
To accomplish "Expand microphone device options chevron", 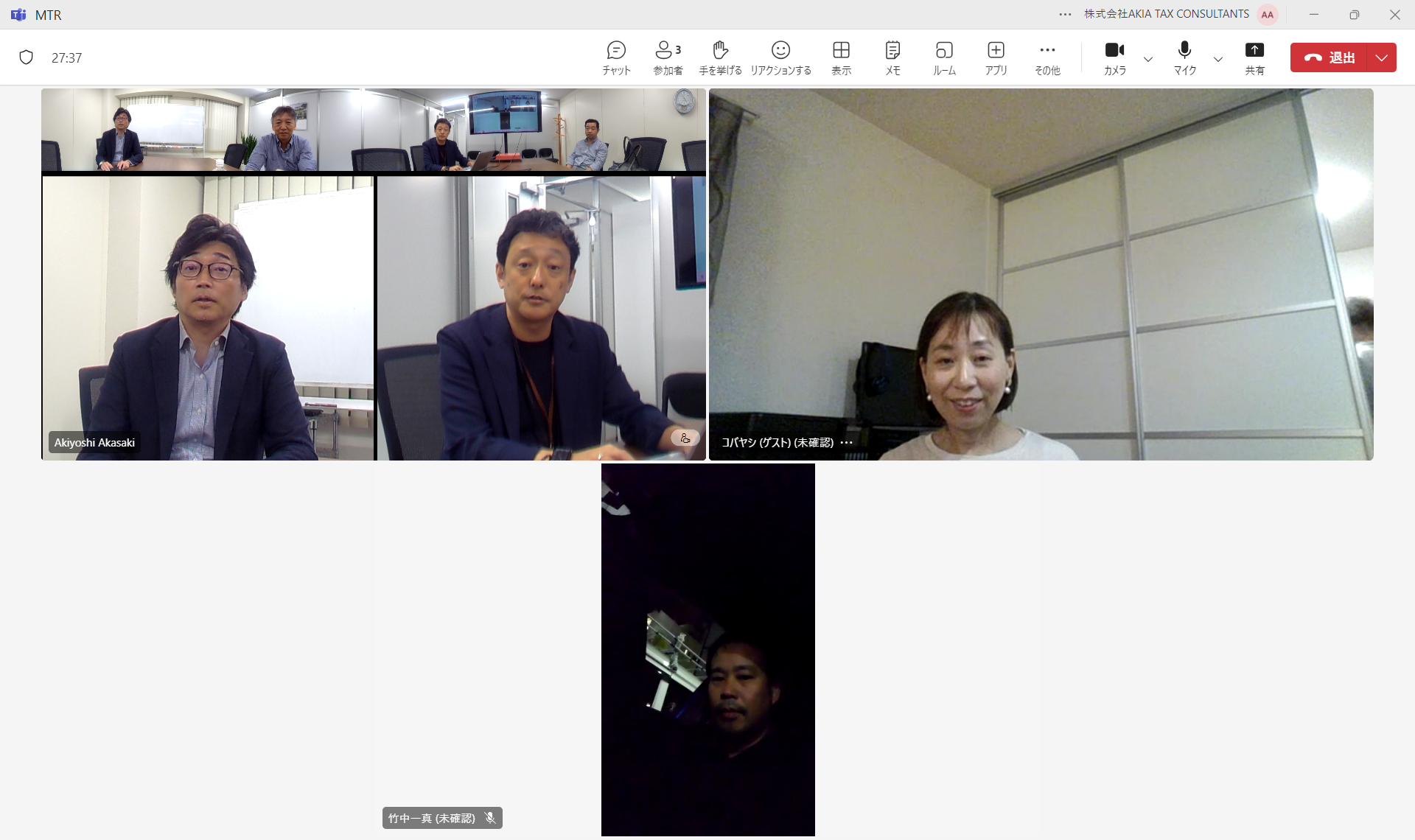I will pyautogui.click(x=1217, y=59).
